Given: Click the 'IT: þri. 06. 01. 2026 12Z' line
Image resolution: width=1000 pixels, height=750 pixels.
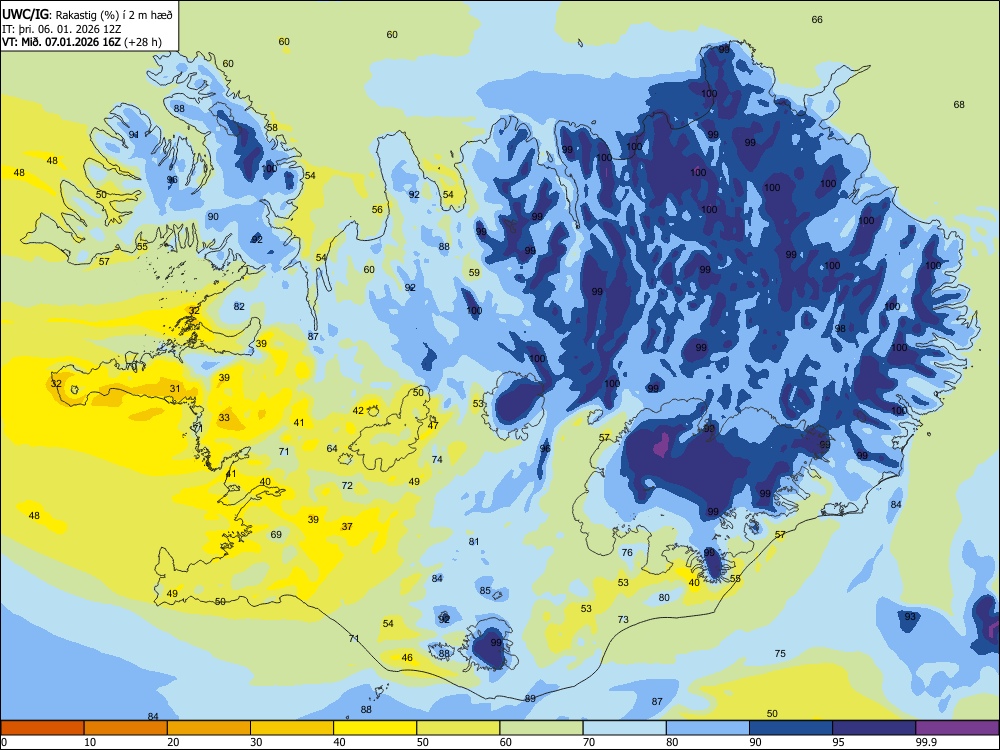Looking at the screenshot, I should pos(61,29).
